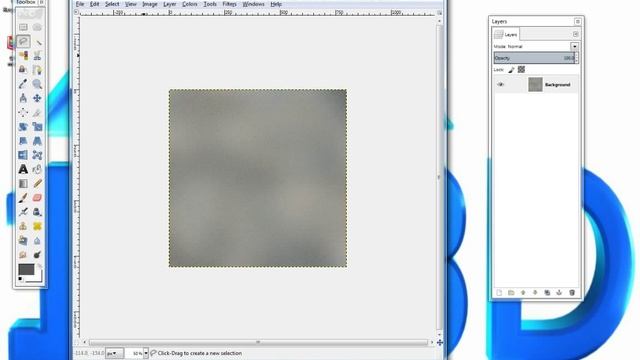Select the Ellipse Select tool
640x360 pixels.
point(37,27)
